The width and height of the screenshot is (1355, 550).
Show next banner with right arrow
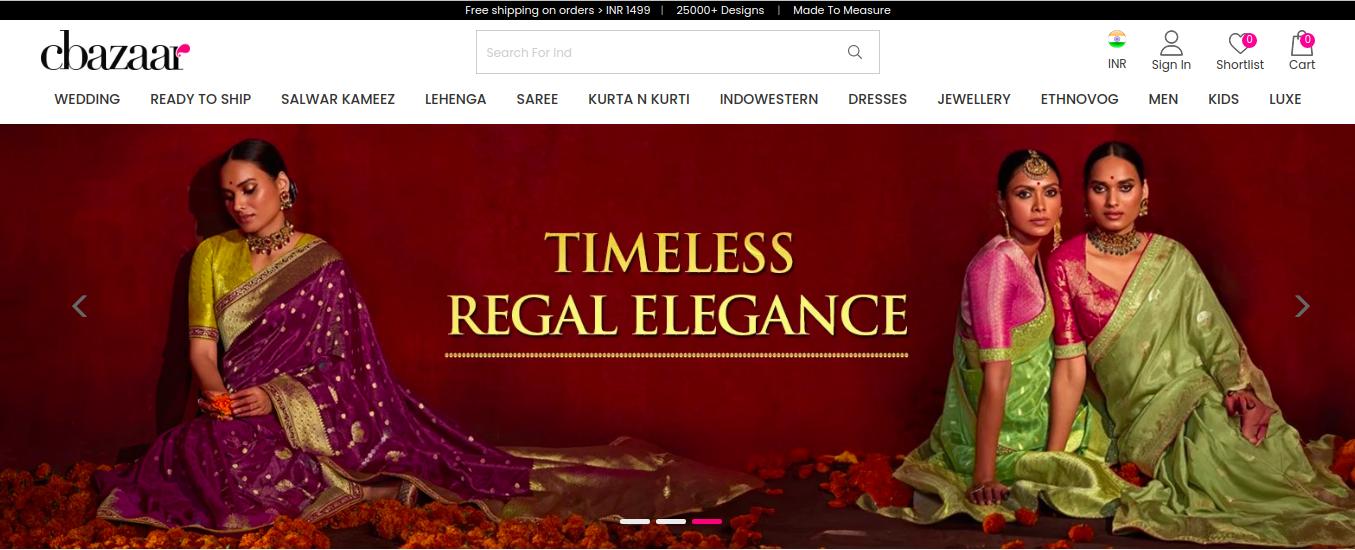1302,306
